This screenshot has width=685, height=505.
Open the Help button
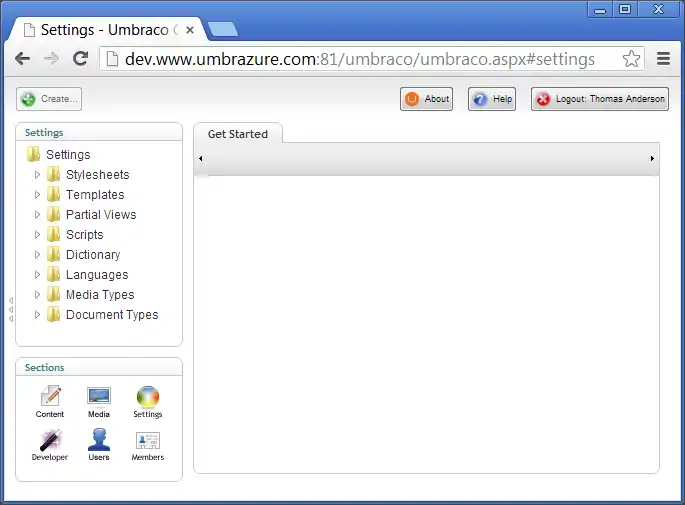492,99
